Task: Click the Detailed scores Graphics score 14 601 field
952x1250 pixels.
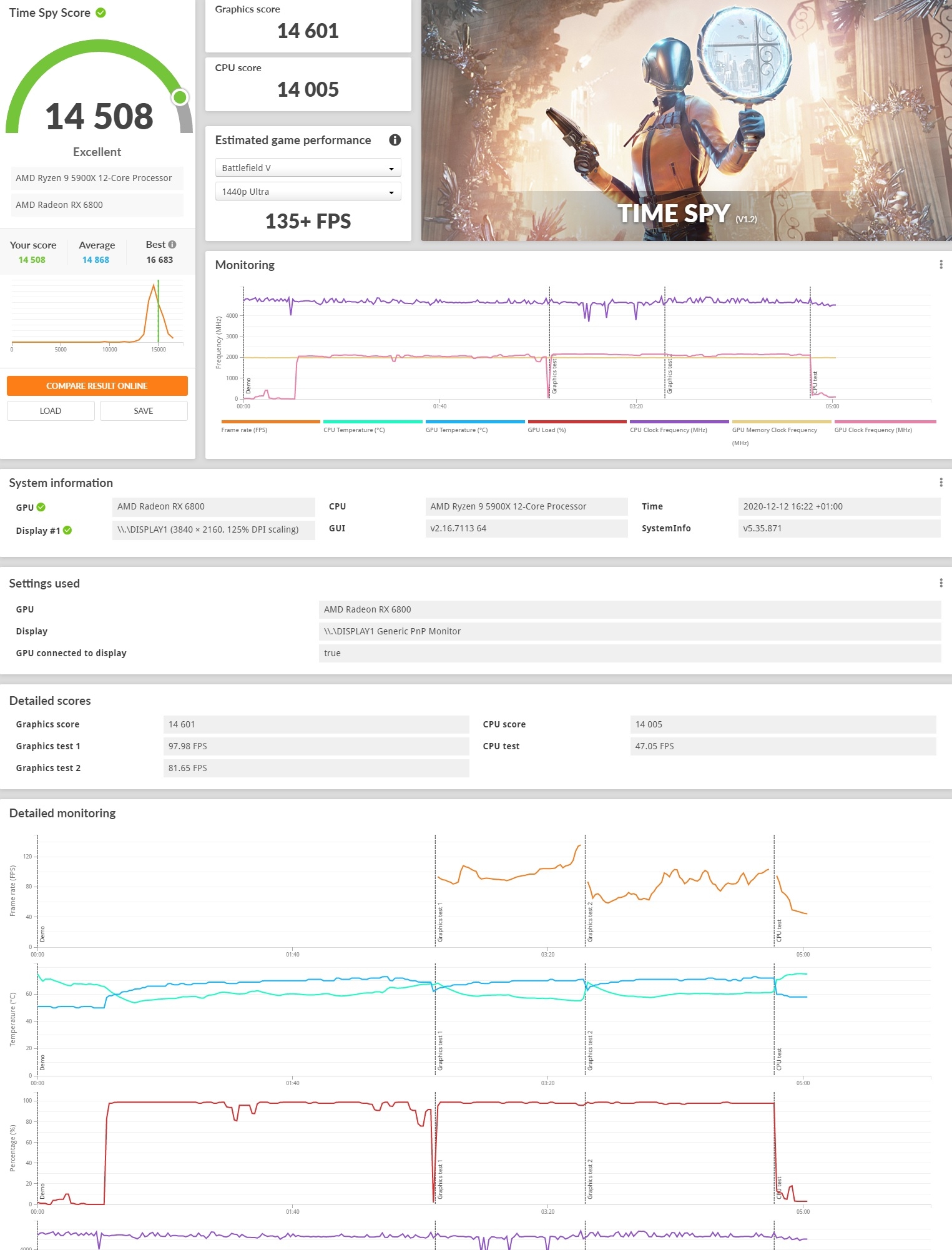Action: pyautogui.click(x=316, y=724)
